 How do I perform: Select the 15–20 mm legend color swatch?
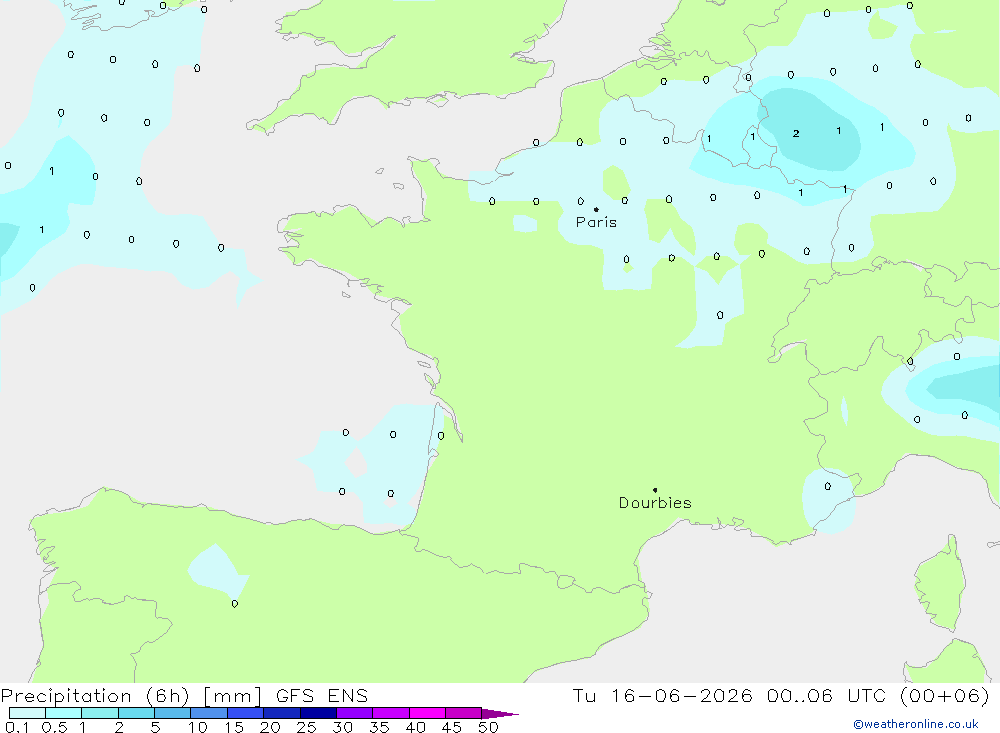(245, 713)
